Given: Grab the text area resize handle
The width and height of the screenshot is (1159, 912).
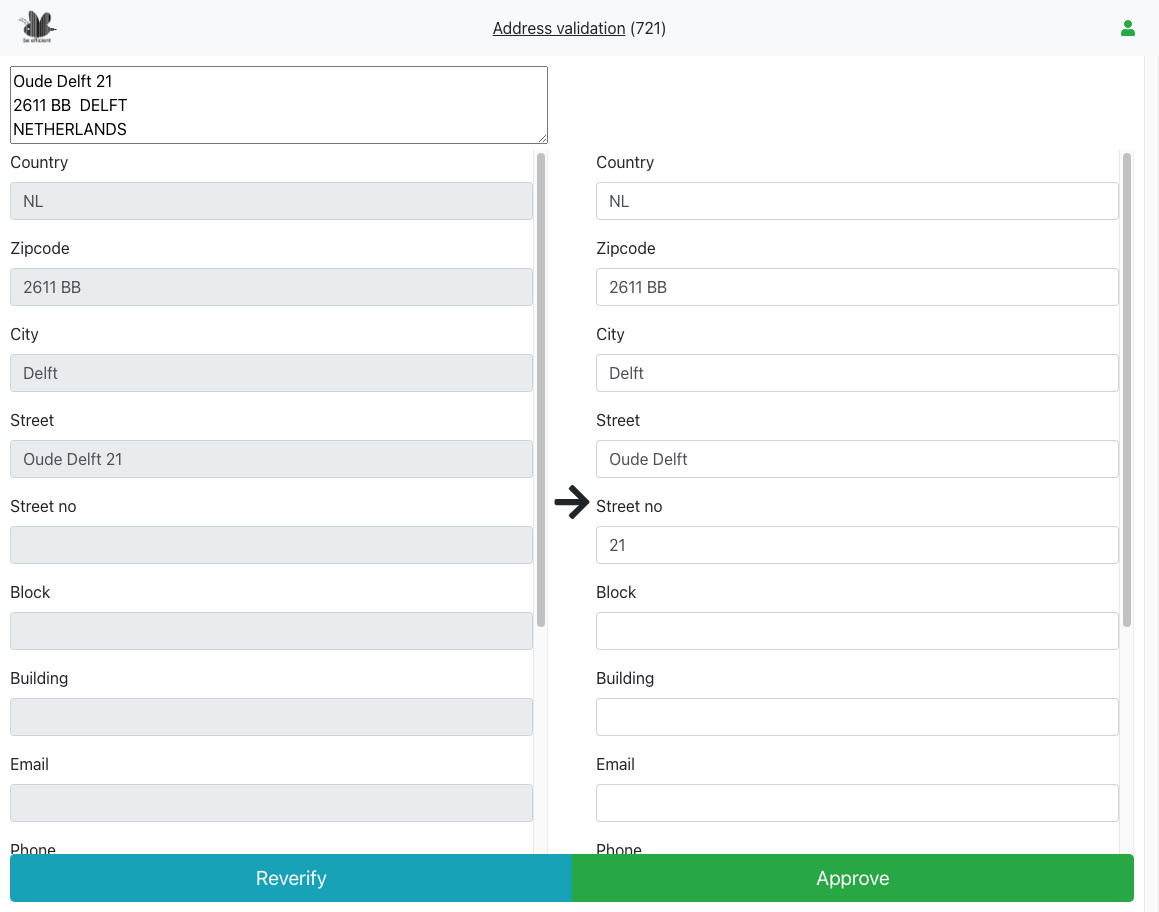Looking at the screenshot, I should pyautogui.click(x=542, y=138).
